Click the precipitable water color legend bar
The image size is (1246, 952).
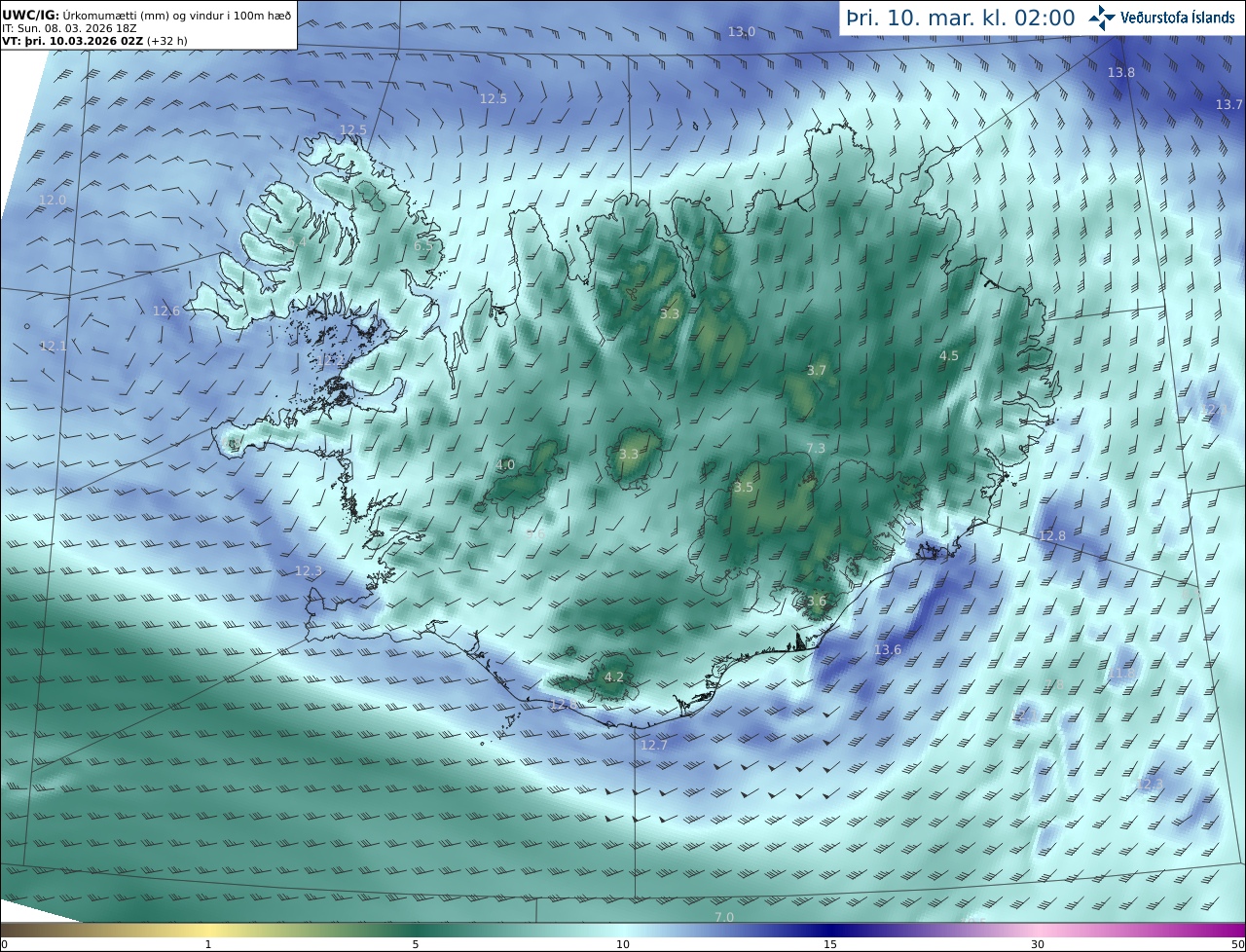tap(623, 930)
